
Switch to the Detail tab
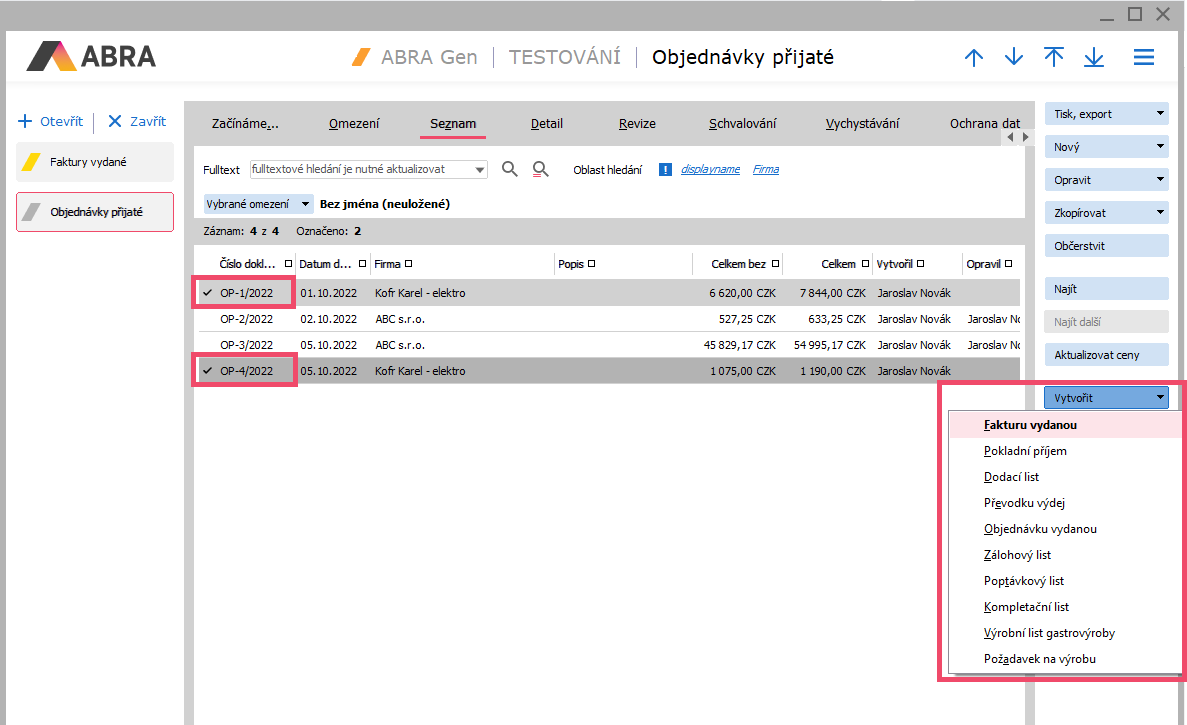click(546, 124)
